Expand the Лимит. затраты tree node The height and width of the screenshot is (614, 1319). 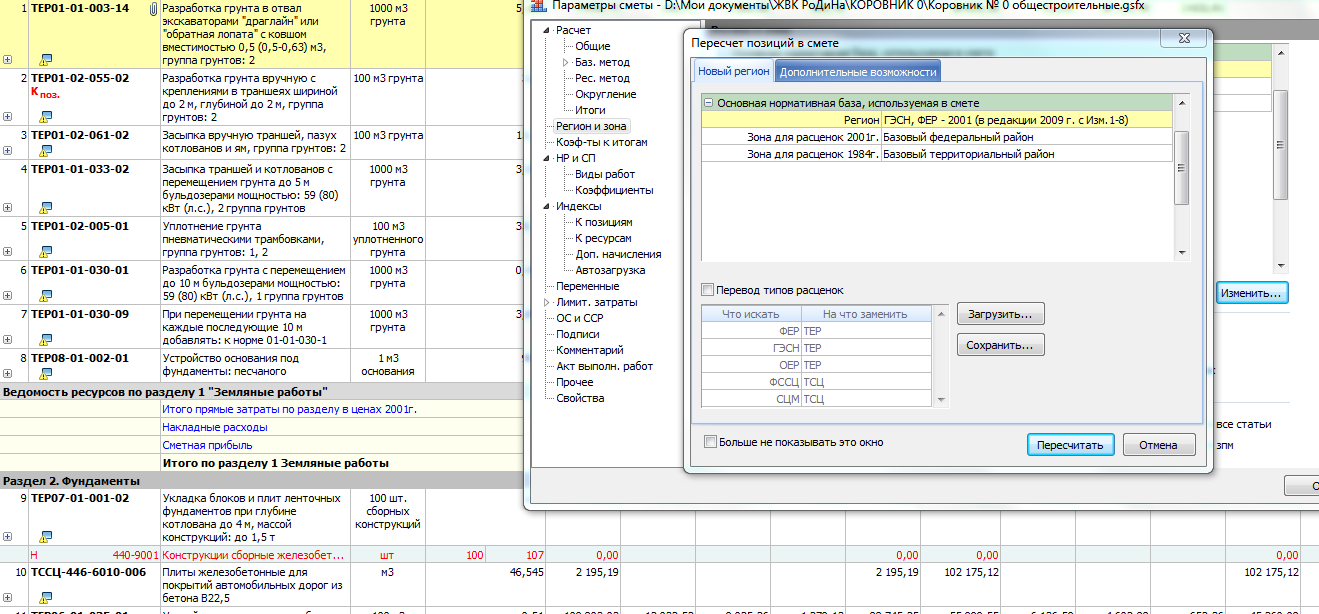(x=546, y=303)
